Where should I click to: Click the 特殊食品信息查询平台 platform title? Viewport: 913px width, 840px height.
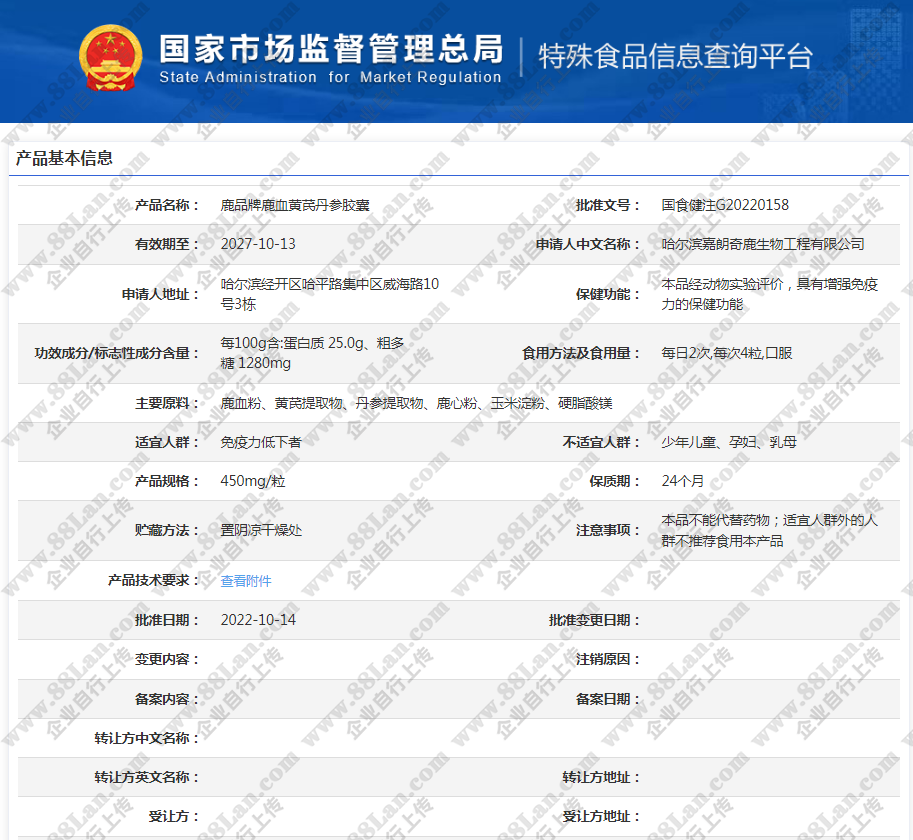[675, 56]
